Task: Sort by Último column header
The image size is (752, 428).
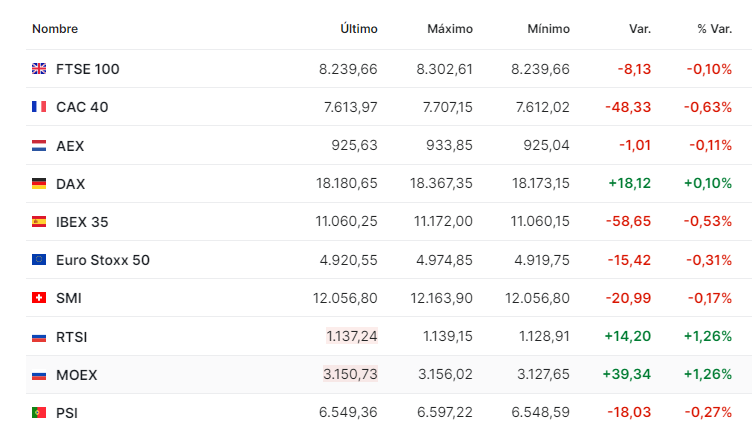Action: coord(359,29)
